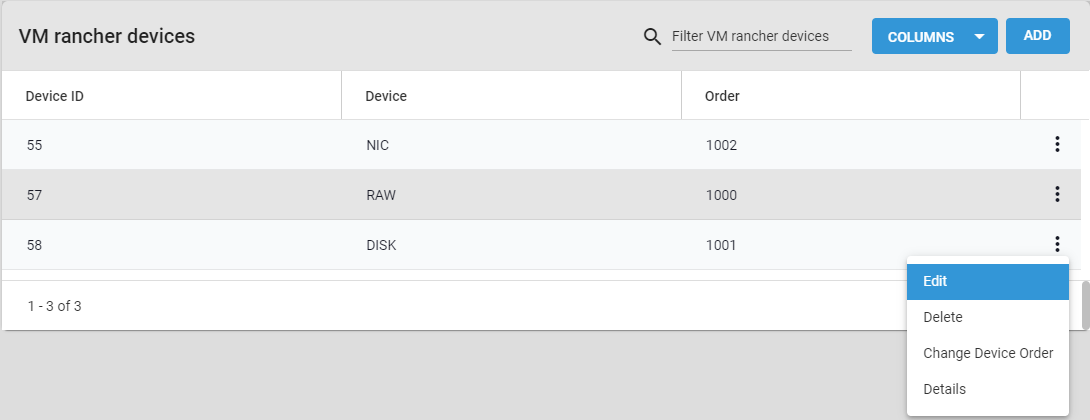Sort by Device ID column header
The height and width of the screenshot is (420, 1090).
tap(55, 97)
